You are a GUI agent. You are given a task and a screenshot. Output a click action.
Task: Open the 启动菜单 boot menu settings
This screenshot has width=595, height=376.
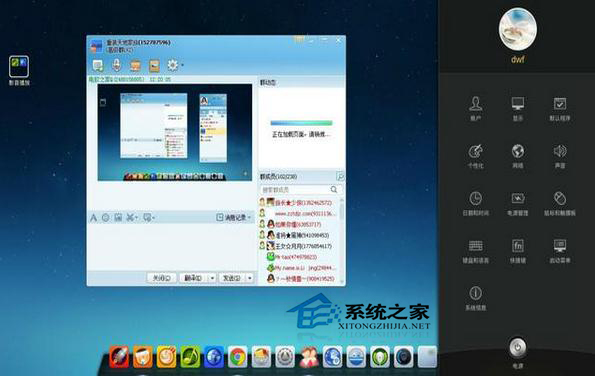(560, 250)
